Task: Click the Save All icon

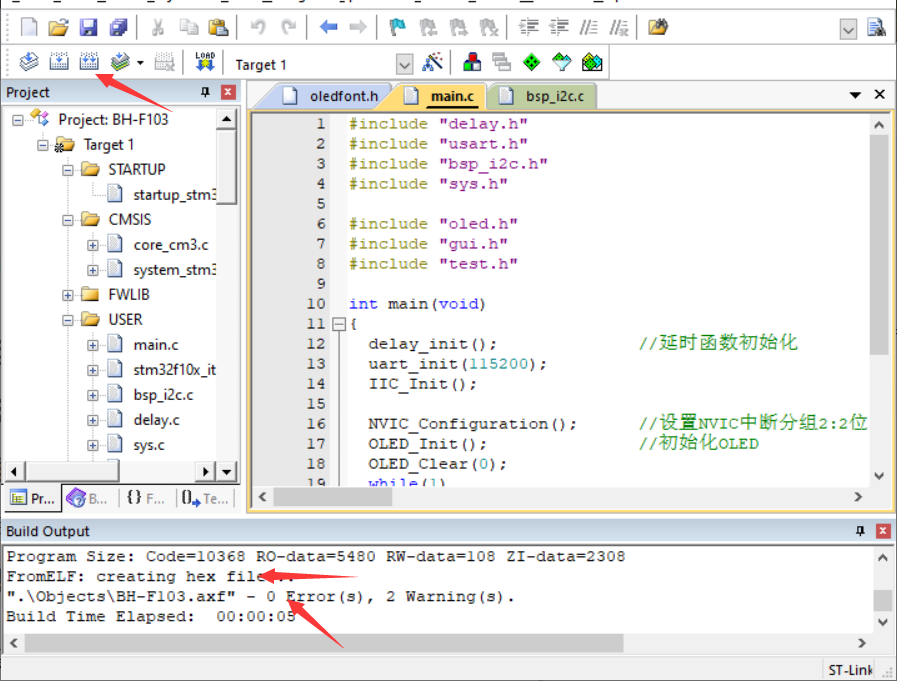Action: click(118, 27)
